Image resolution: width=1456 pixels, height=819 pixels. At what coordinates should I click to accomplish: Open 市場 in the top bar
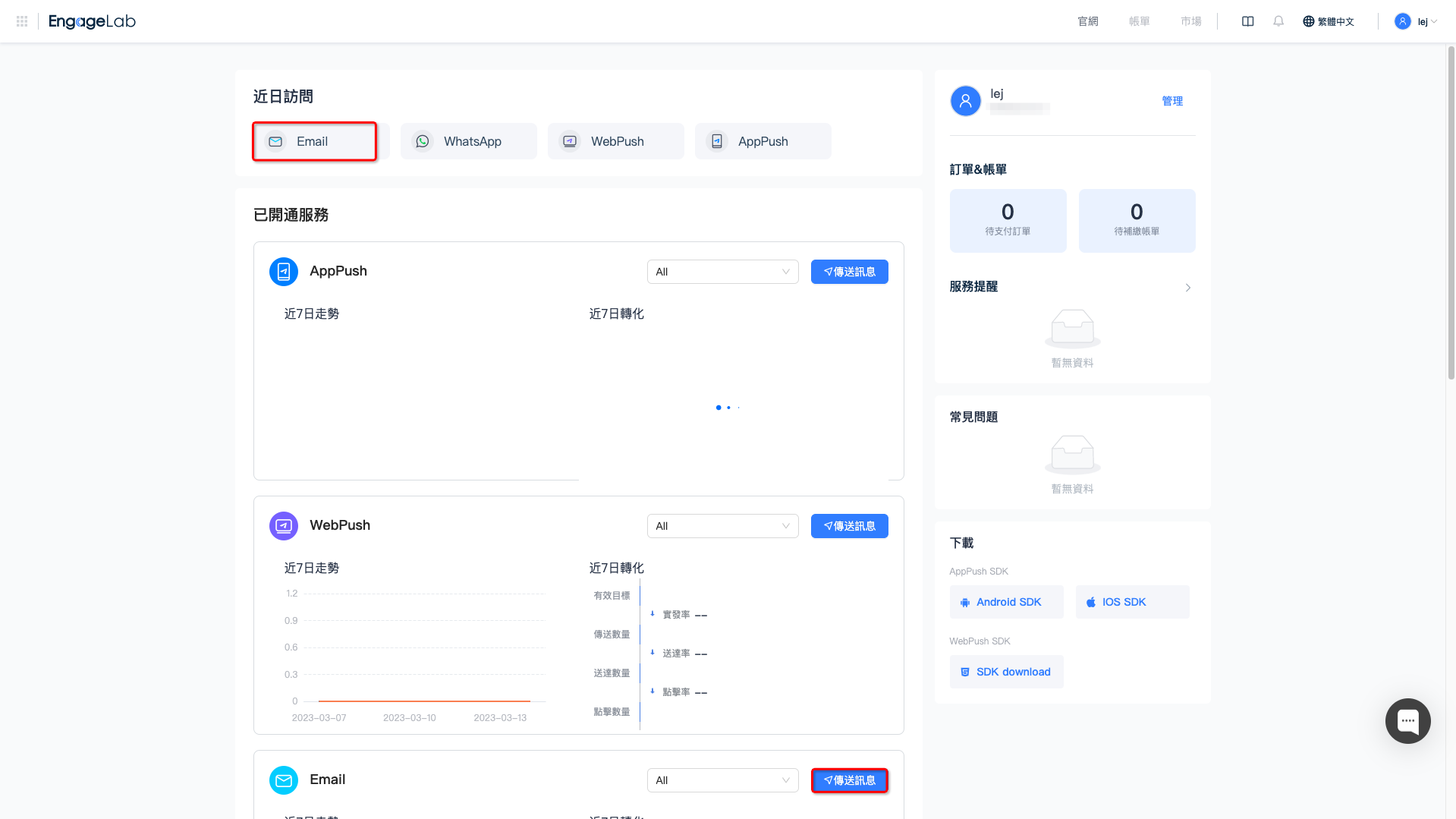coord(1191,21)
